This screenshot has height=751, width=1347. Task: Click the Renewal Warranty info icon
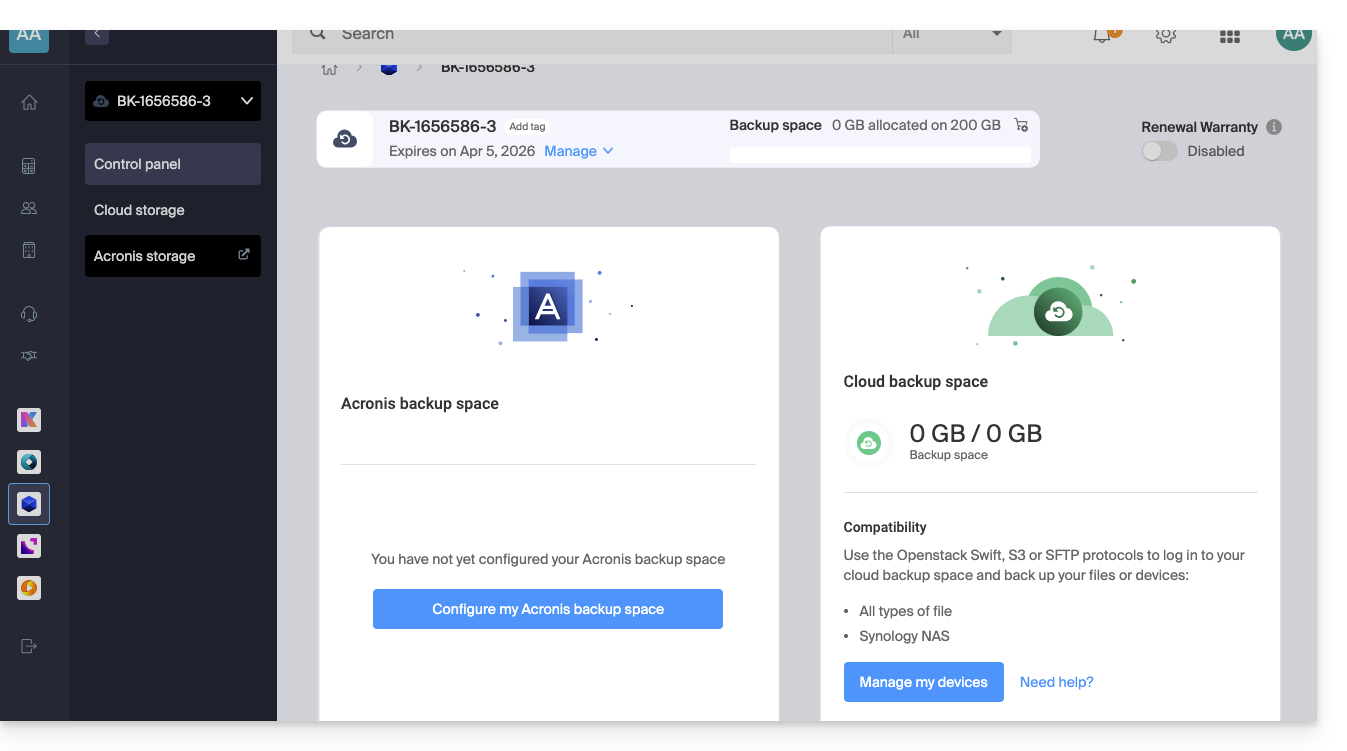click(x=1273, y=127)
